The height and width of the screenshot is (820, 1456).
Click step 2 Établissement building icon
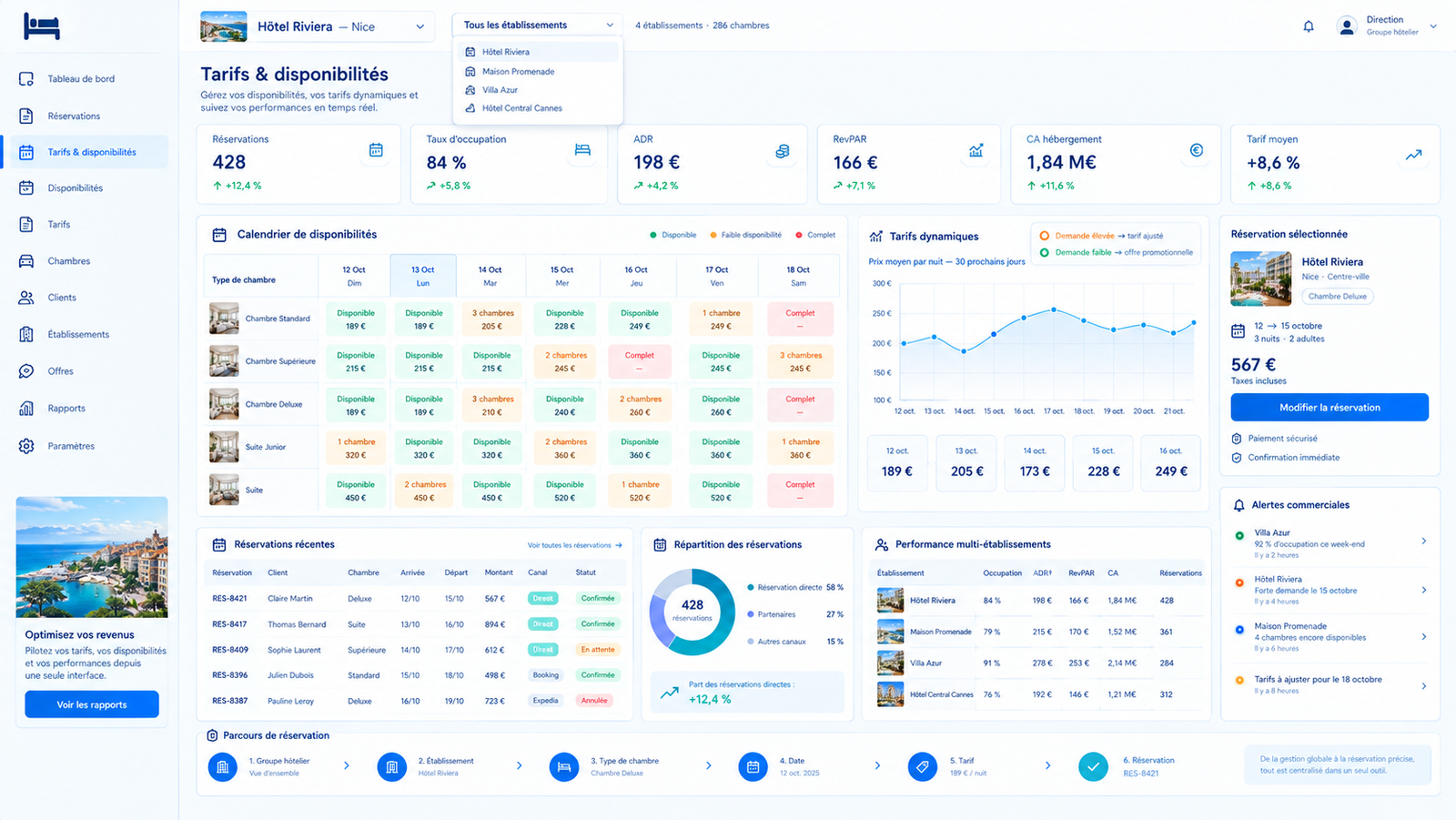pos(392,766)
